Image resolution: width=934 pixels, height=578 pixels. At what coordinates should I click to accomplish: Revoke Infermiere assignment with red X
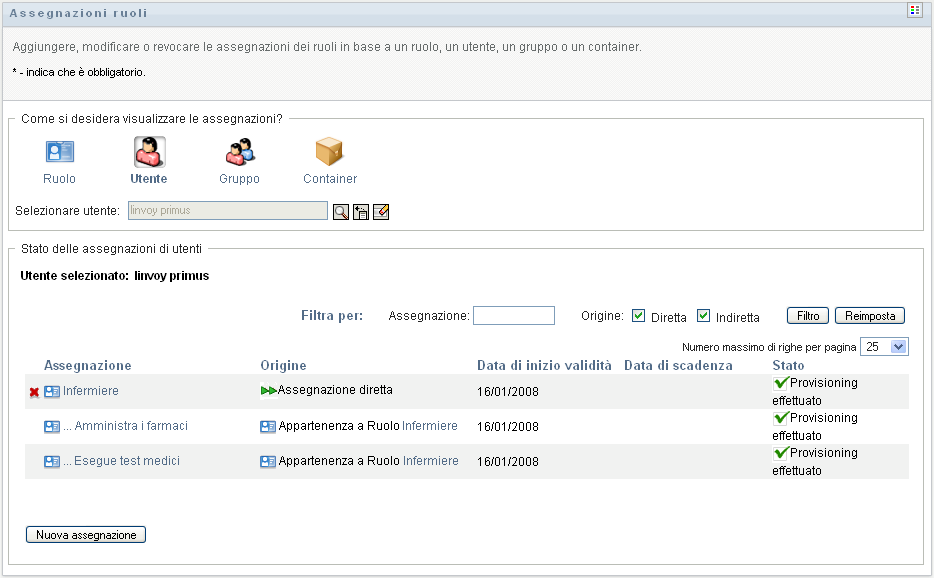[34, 392]
